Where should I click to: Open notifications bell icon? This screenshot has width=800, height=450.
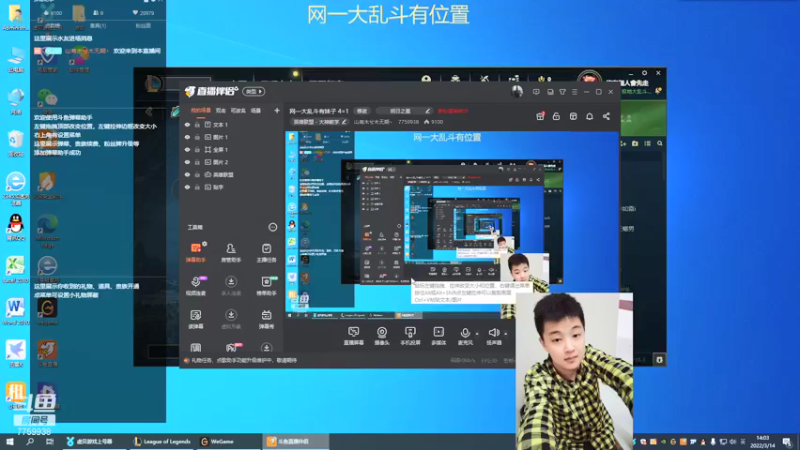(x=589, y=116)
